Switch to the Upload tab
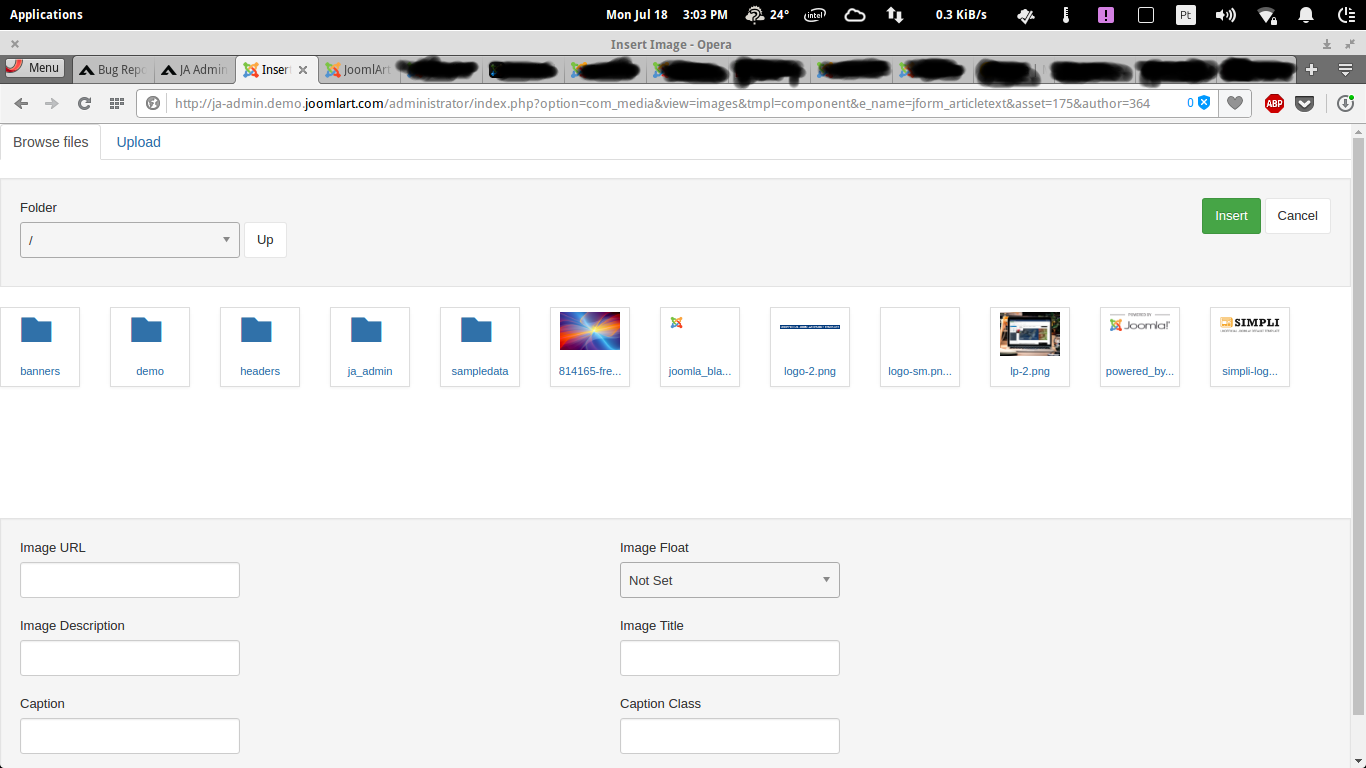1366x768 pixels. tap(138, 142)
